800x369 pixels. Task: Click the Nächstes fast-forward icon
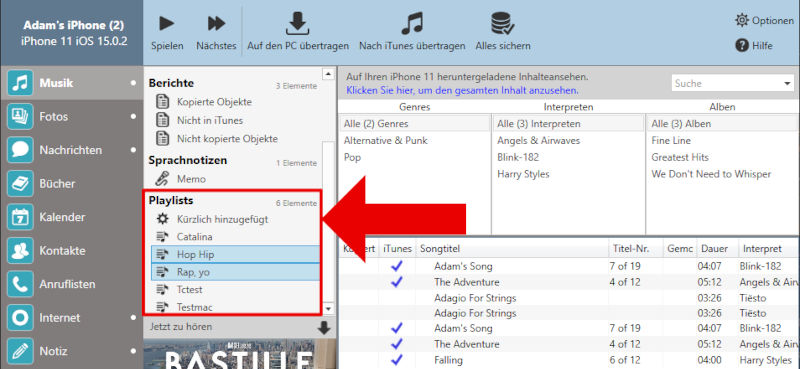coord(216,23)
